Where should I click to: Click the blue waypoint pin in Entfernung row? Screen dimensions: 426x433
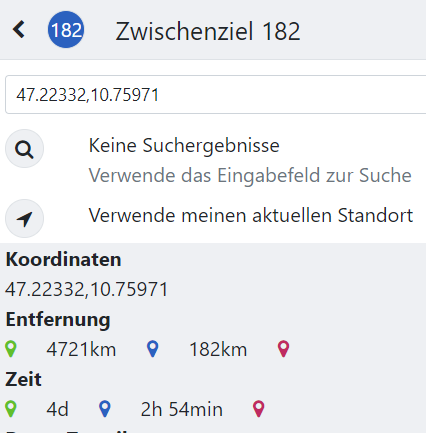tap(153, 349)
